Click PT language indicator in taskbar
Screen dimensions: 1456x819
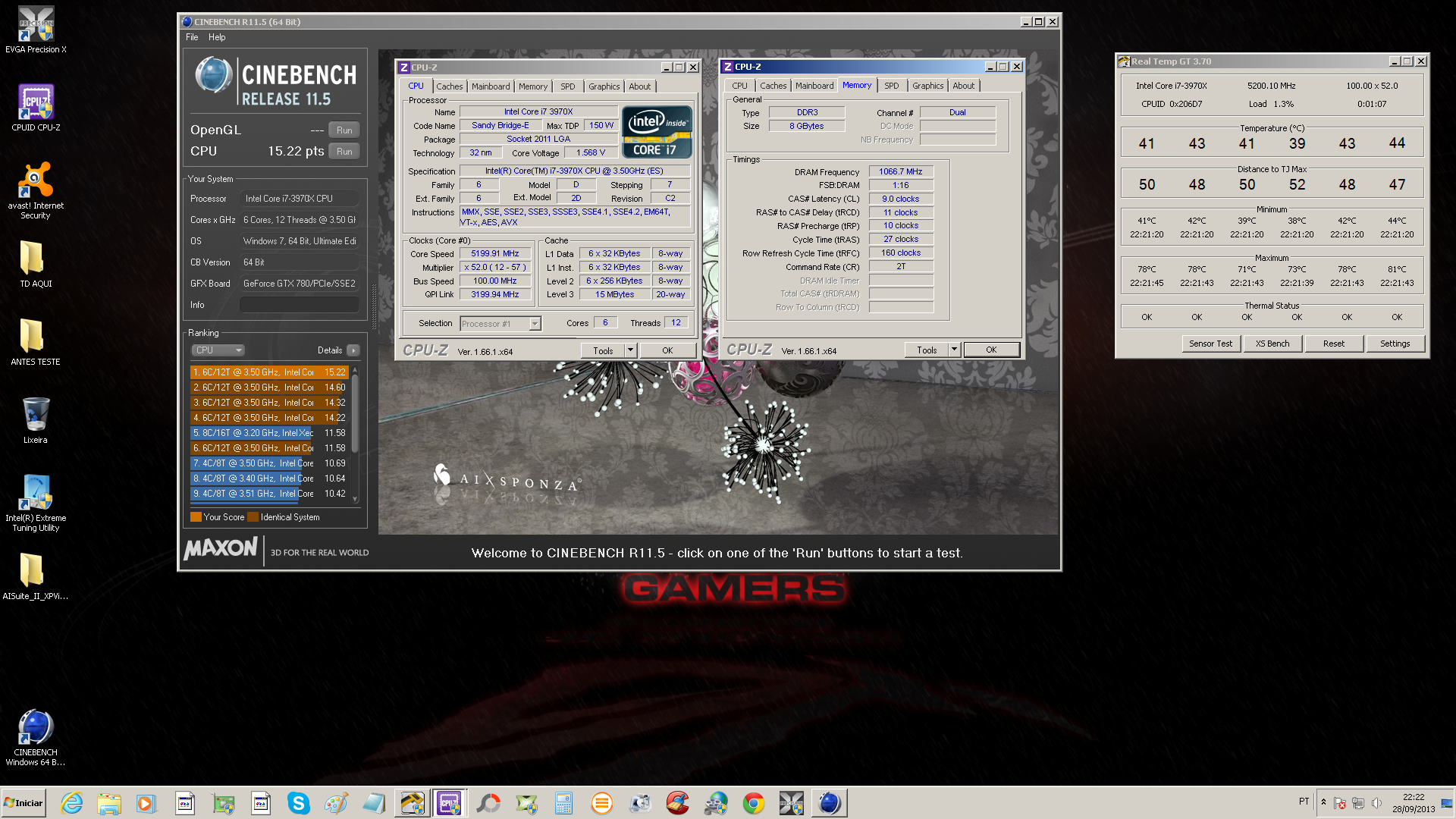(1304, 802)
